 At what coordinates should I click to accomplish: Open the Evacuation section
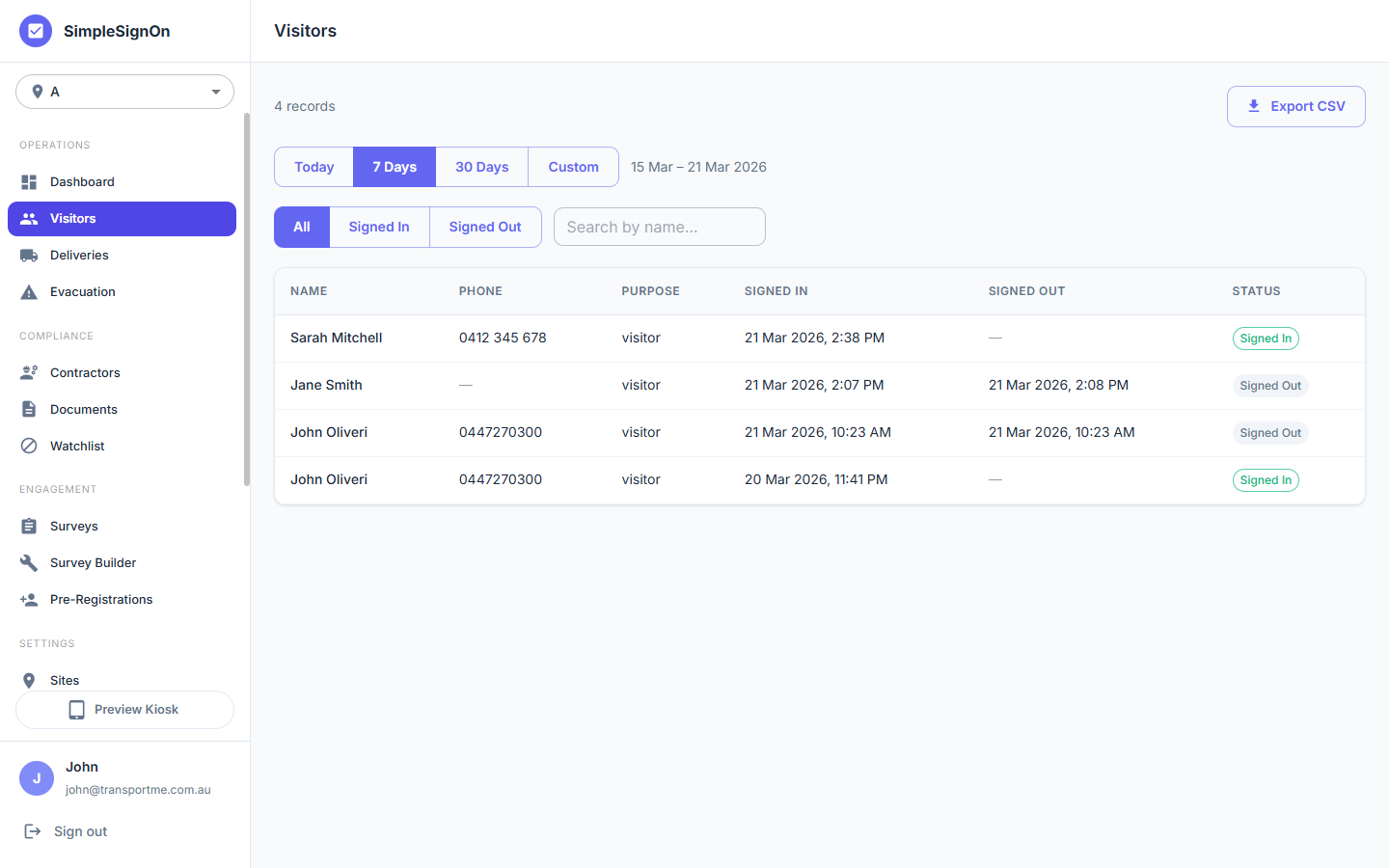(x=122, y=292)
